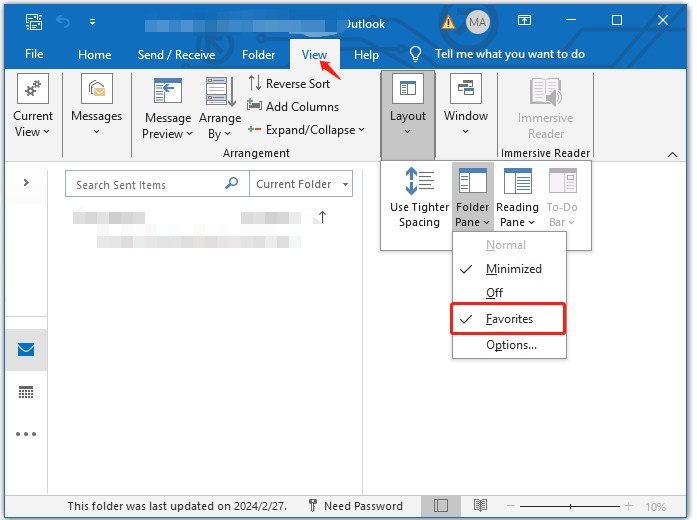
Task: Click the Layout icon
Action: coord(408,88)
